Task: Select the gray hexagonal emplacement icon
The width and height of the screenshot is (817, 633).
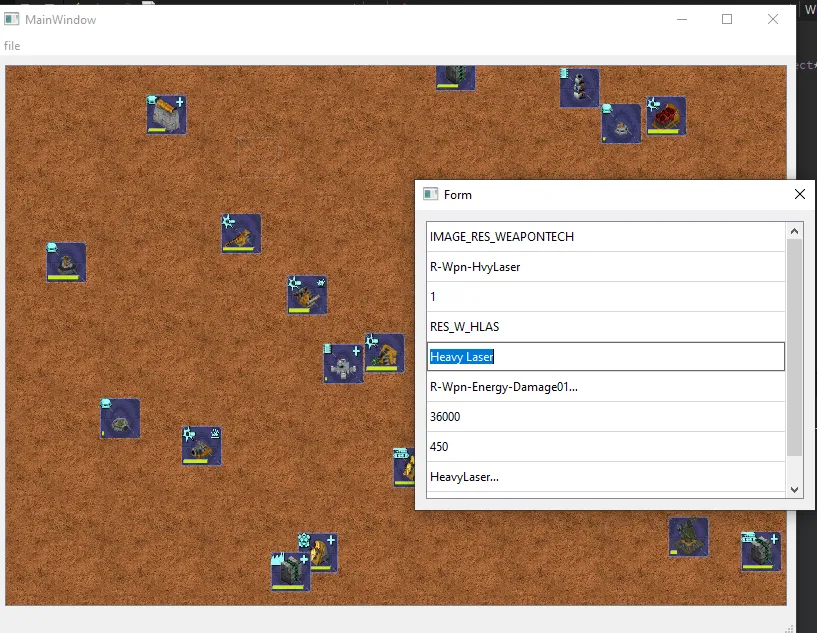Action: pos(120,418)
